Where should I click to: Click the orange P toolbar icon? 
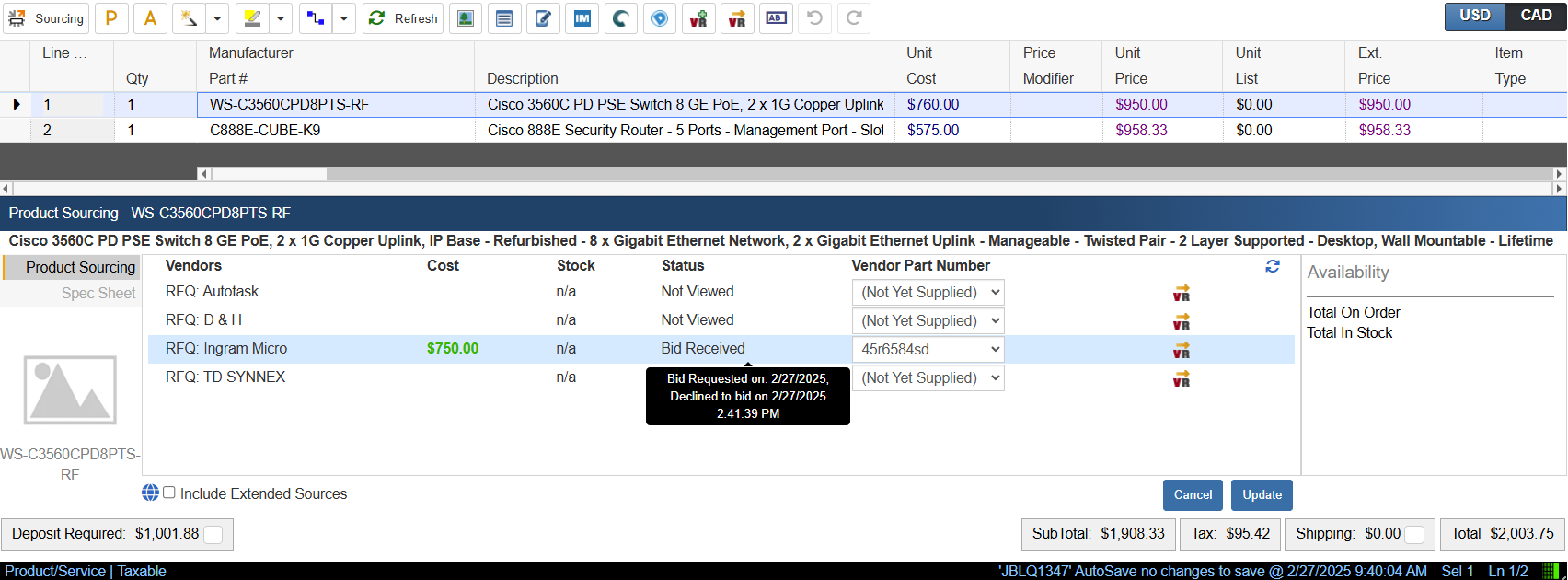pos(111,18)
